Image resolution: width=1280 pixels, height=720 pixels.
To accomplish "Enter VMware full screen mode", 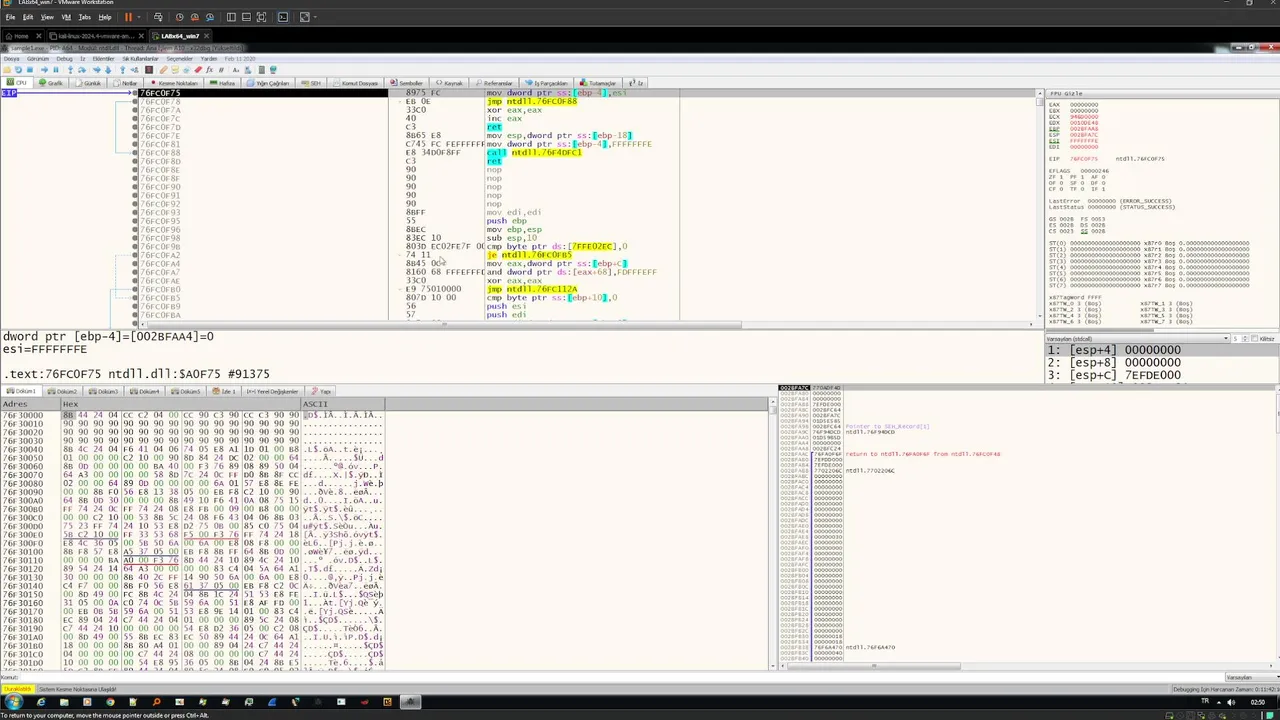I will click(x=261, y=17).
